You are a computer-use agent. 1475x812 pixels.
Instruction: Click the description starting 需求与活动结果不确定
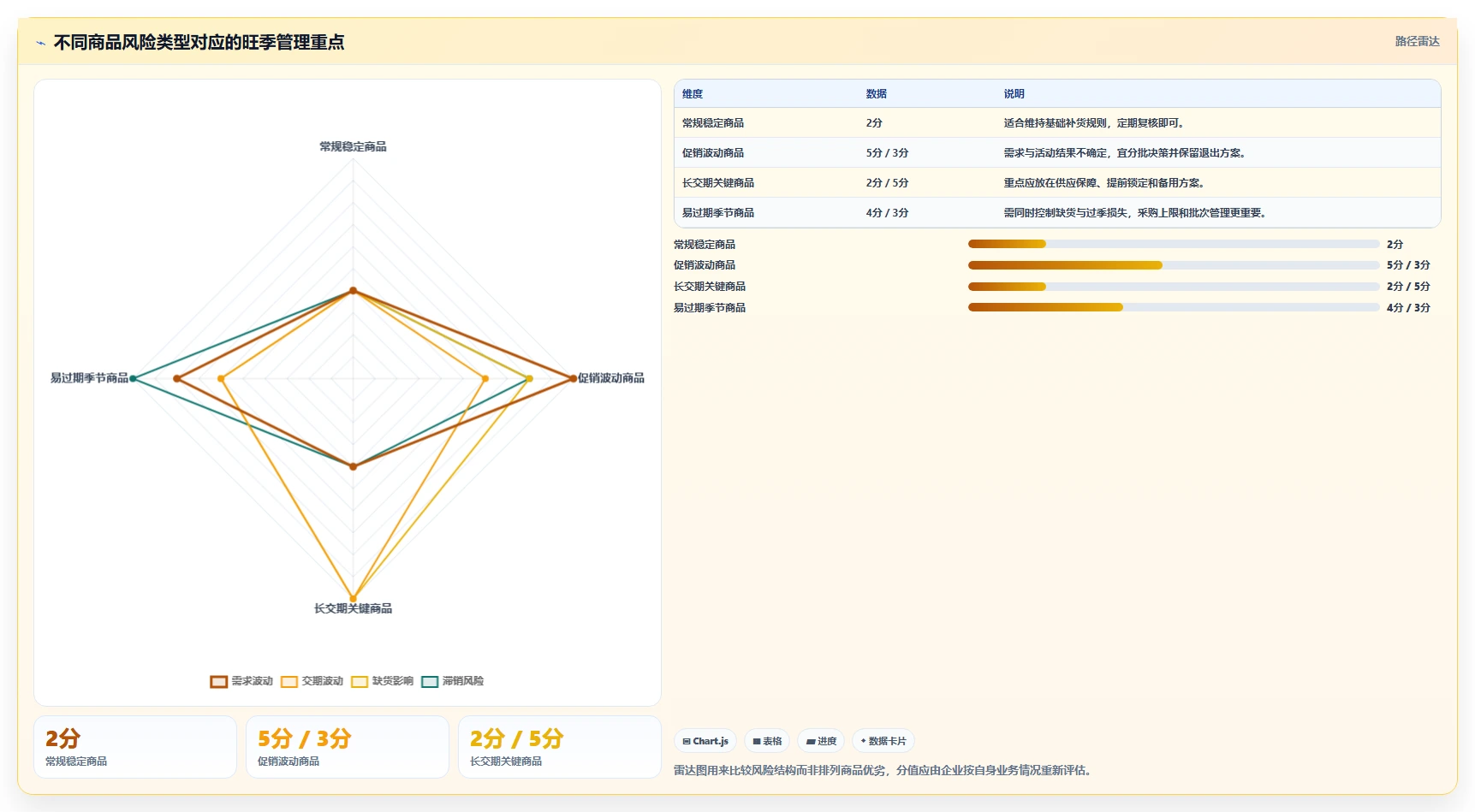pos(1125,153)
